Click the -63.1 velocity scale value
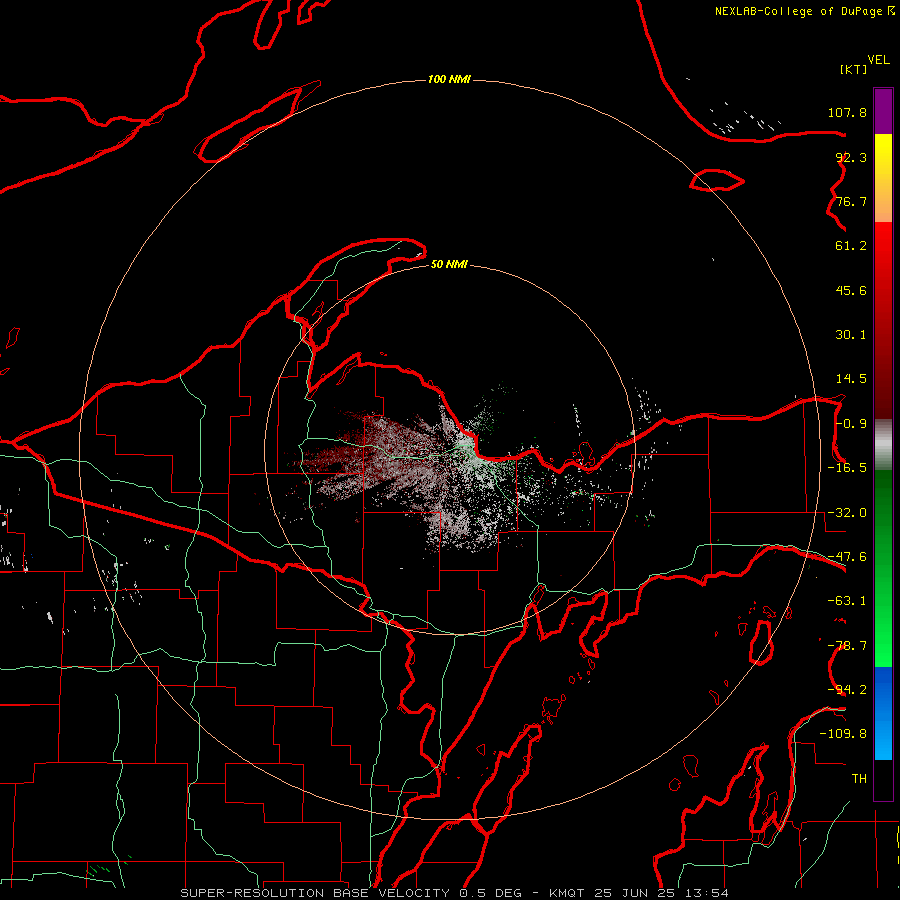The image size is (900, 900). (847, 601)
